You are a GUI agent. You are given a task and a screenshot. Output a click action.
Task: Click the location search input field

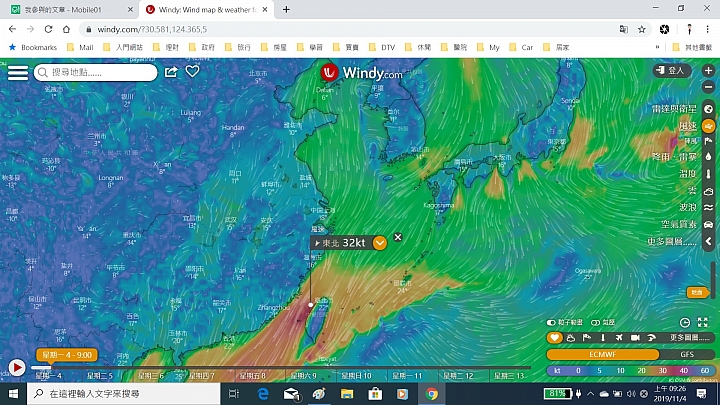click(x=96, y=73)
